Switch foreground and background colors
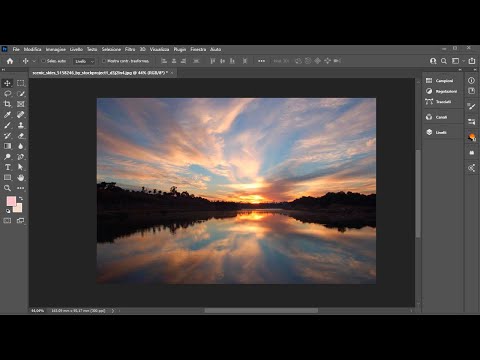This screenshot has height=360, width=480. (21, 199)
